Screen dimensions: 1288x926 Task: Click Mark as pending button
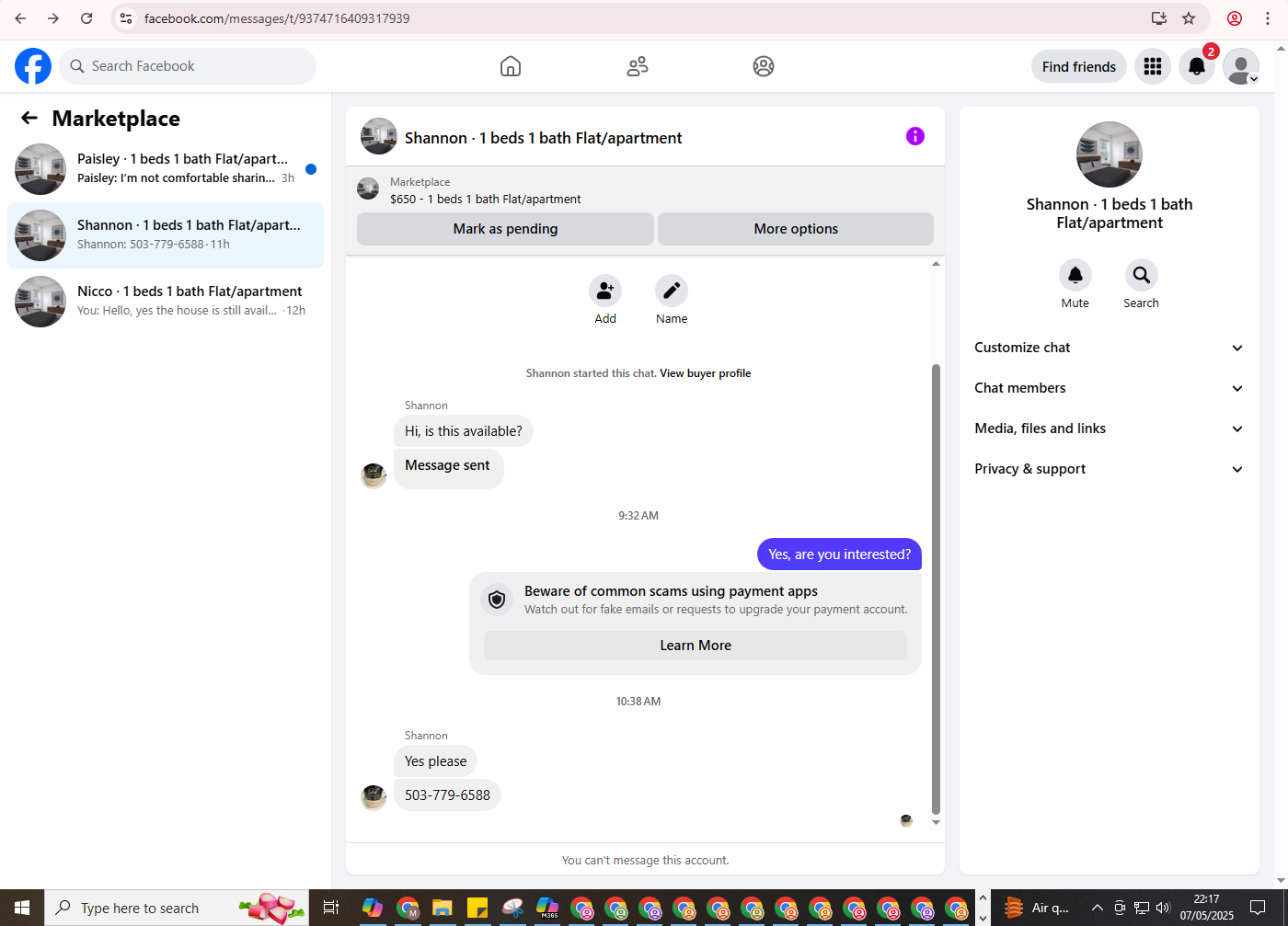(x=505, y=229)
